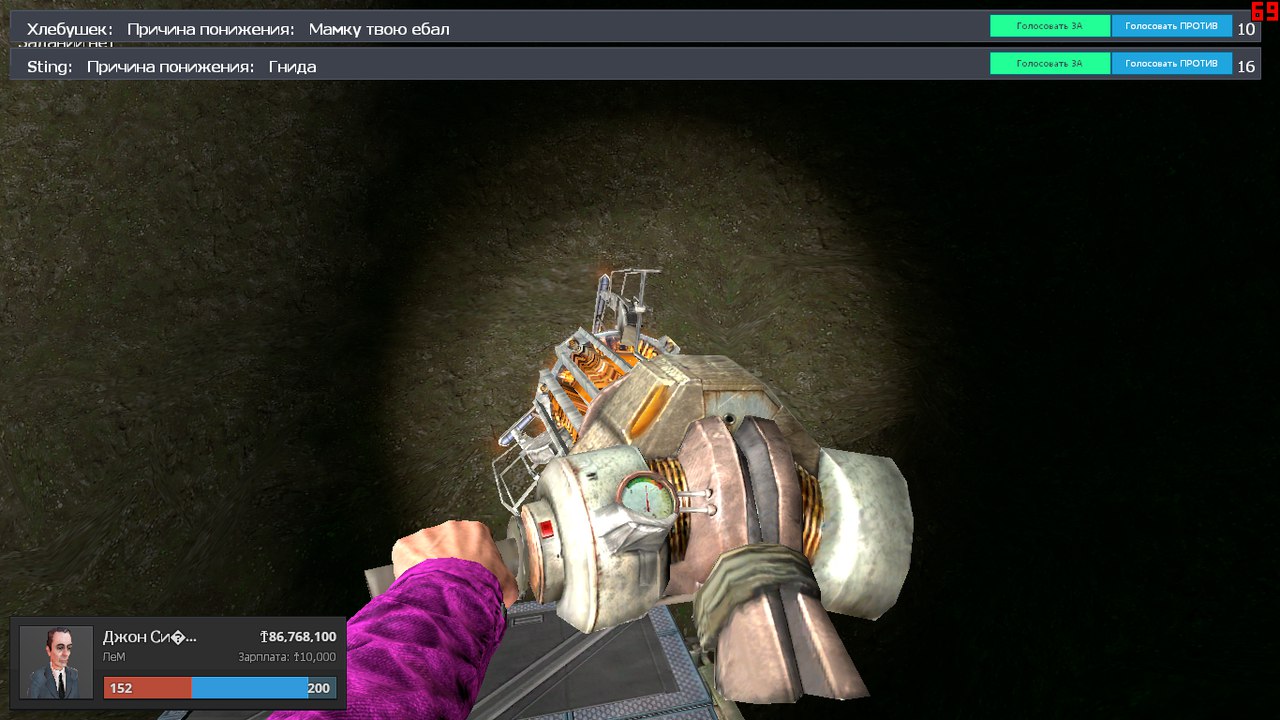Click the name "Sting:" in the vote row
Viewport: 1280px width, 720px height.
point(50,67)
